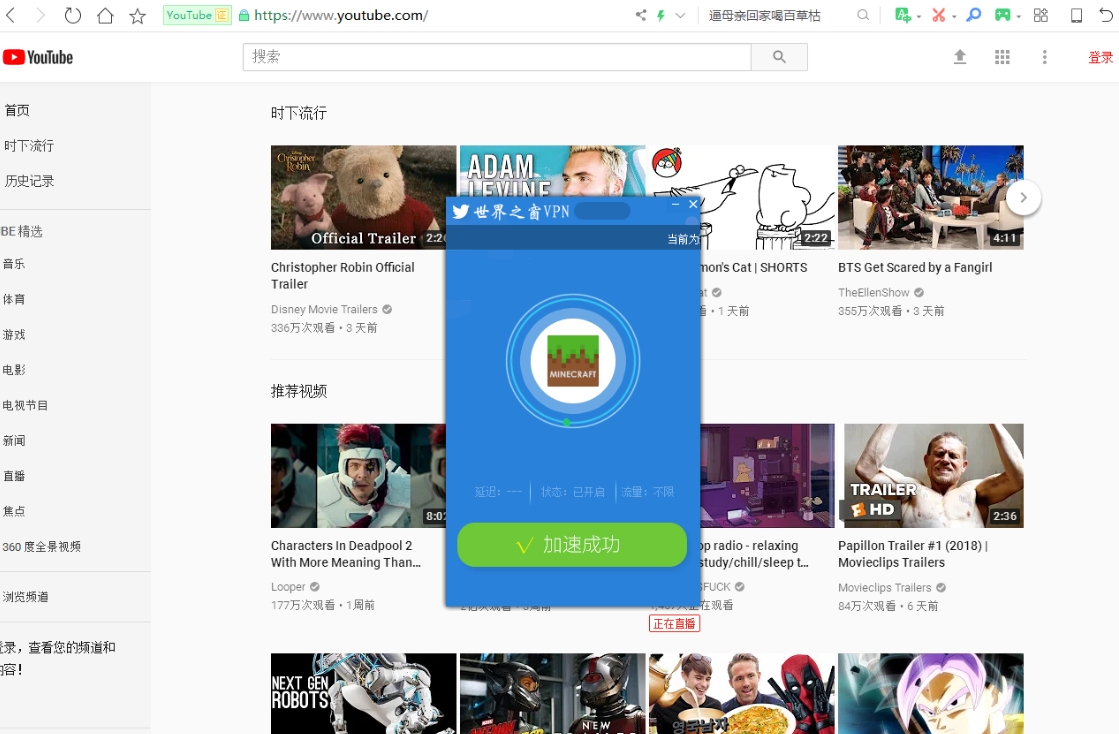Open 音乐 category in sidebar
The image size is (1119, 734).
14,264
